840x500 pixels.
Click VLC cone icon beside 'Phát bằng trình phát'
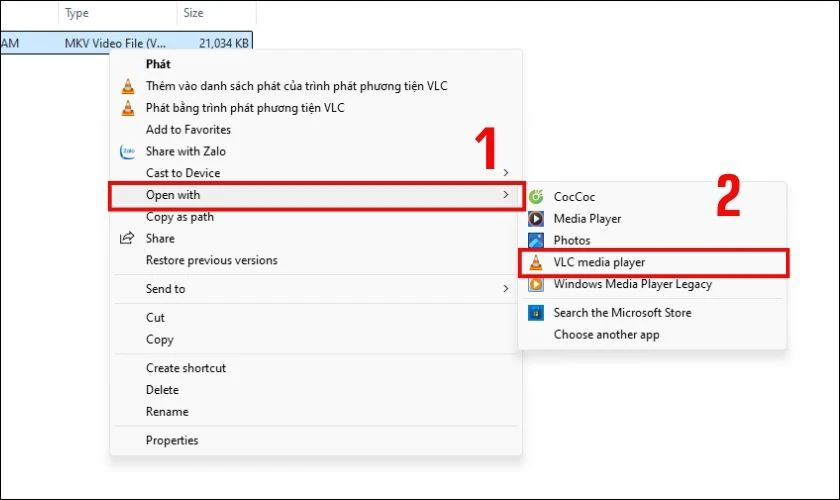128,108
